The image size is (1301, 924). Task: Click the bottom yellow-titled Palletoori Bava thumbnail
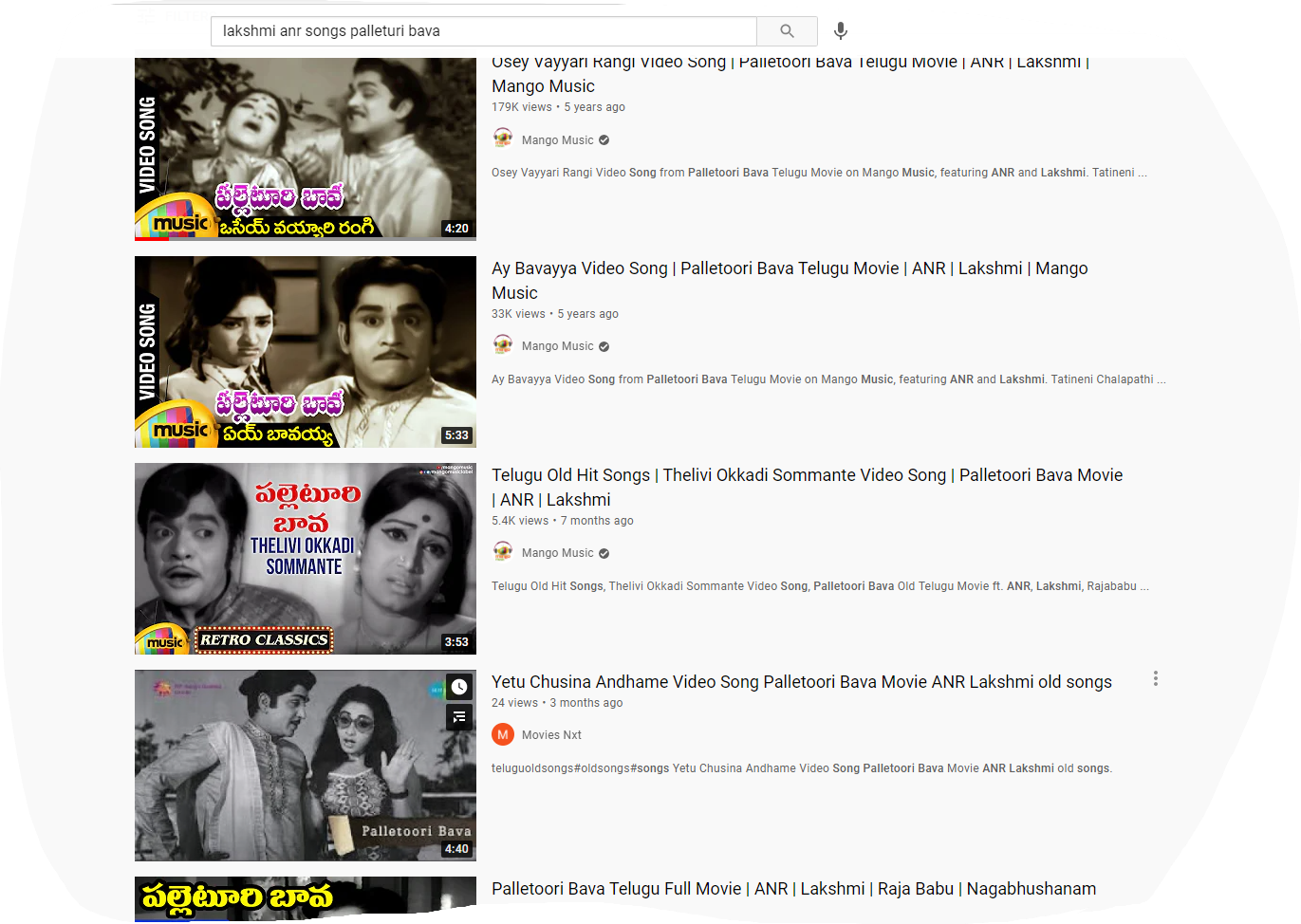pyautogui.click(x=306, y=899)
